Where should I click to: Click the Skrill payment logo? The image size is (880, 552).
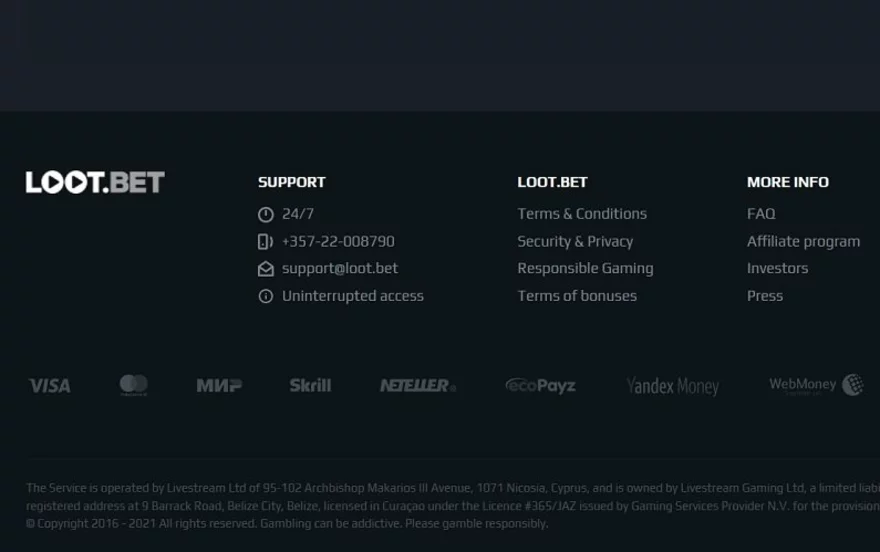310,386
